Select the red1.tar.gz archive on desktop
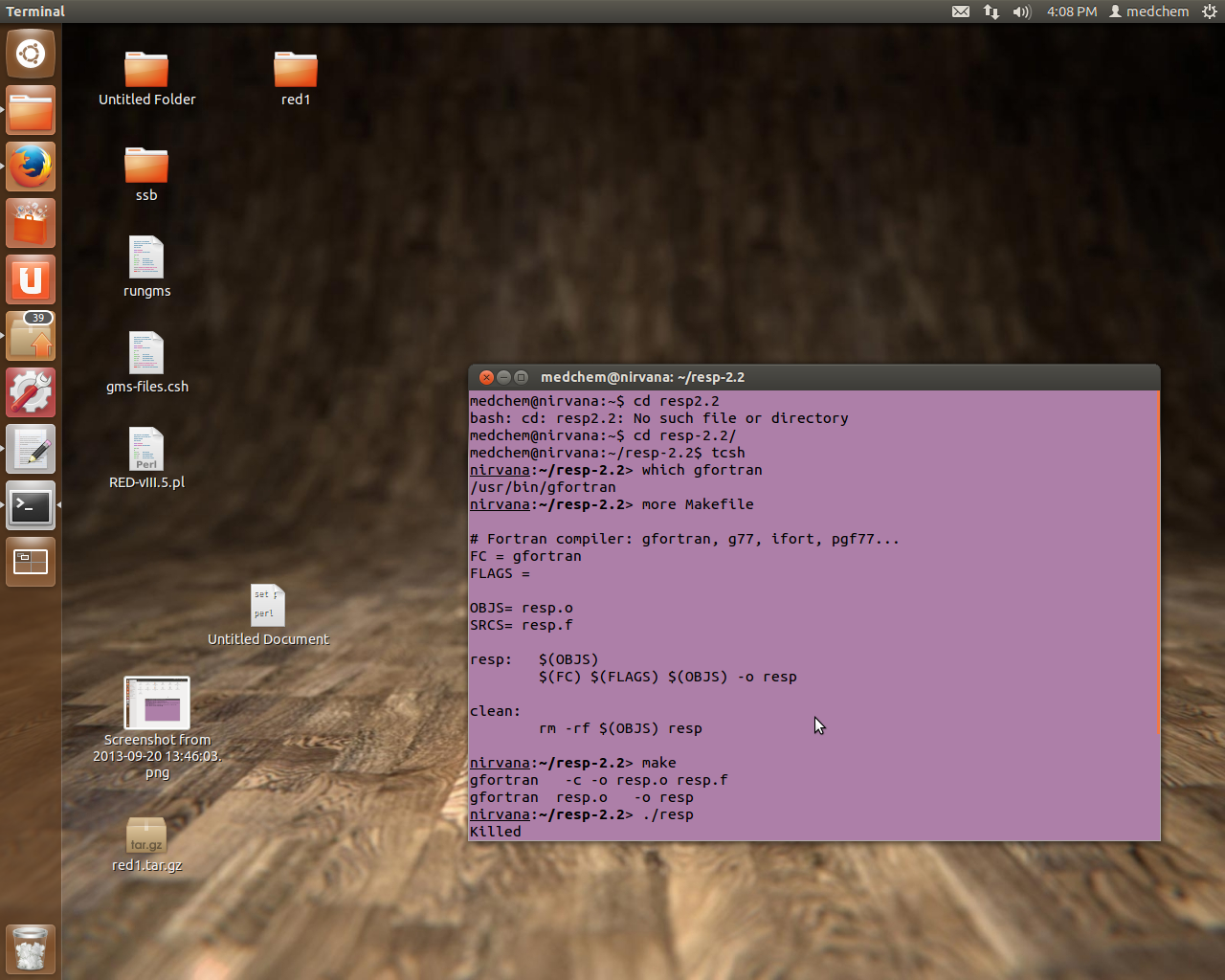 coord(146,836)
